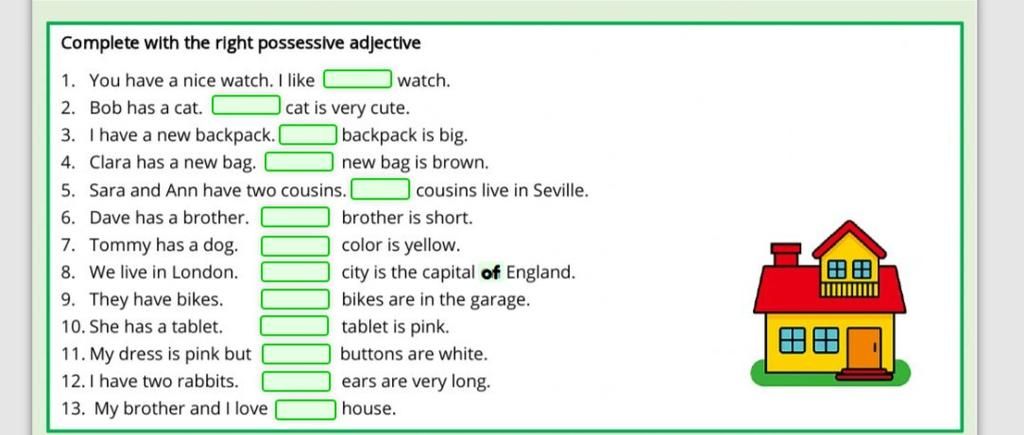
Task: Click the orange door of the house
Action: click(x=864, y=349)
